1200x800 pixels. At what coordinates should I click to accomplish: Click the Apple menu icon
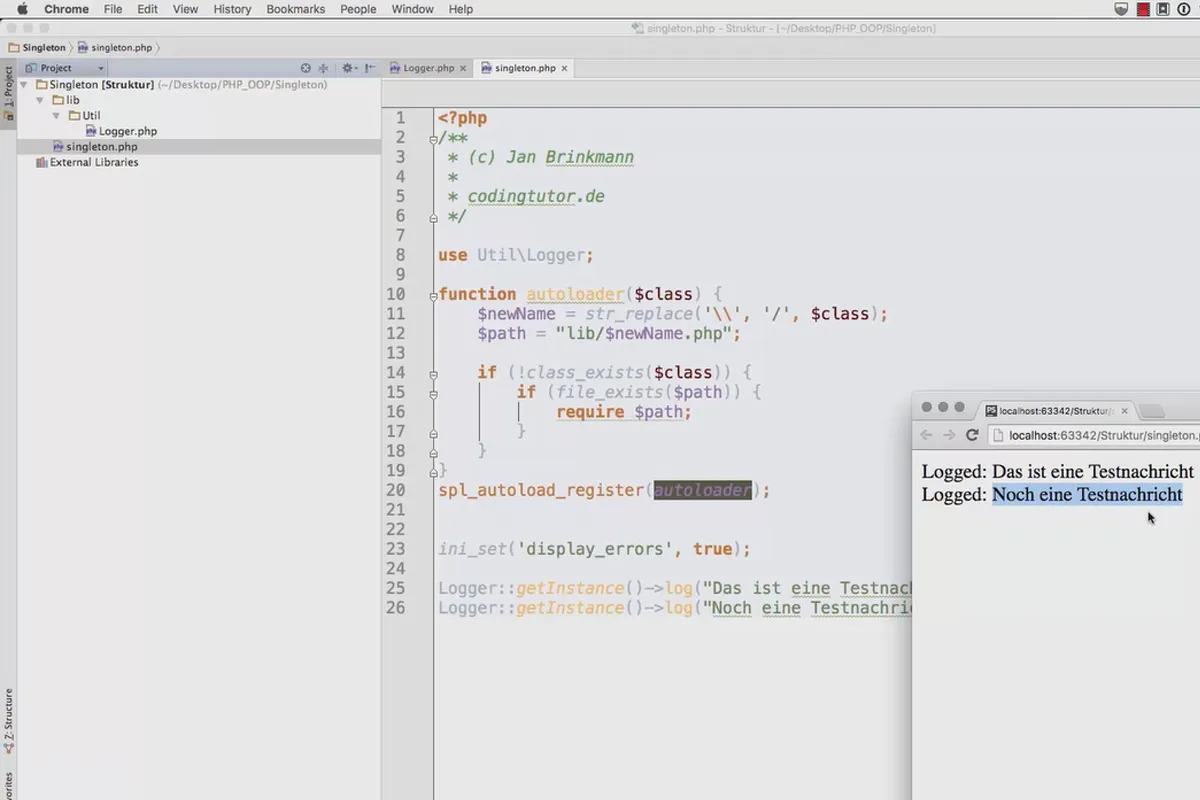pos(22,9)
